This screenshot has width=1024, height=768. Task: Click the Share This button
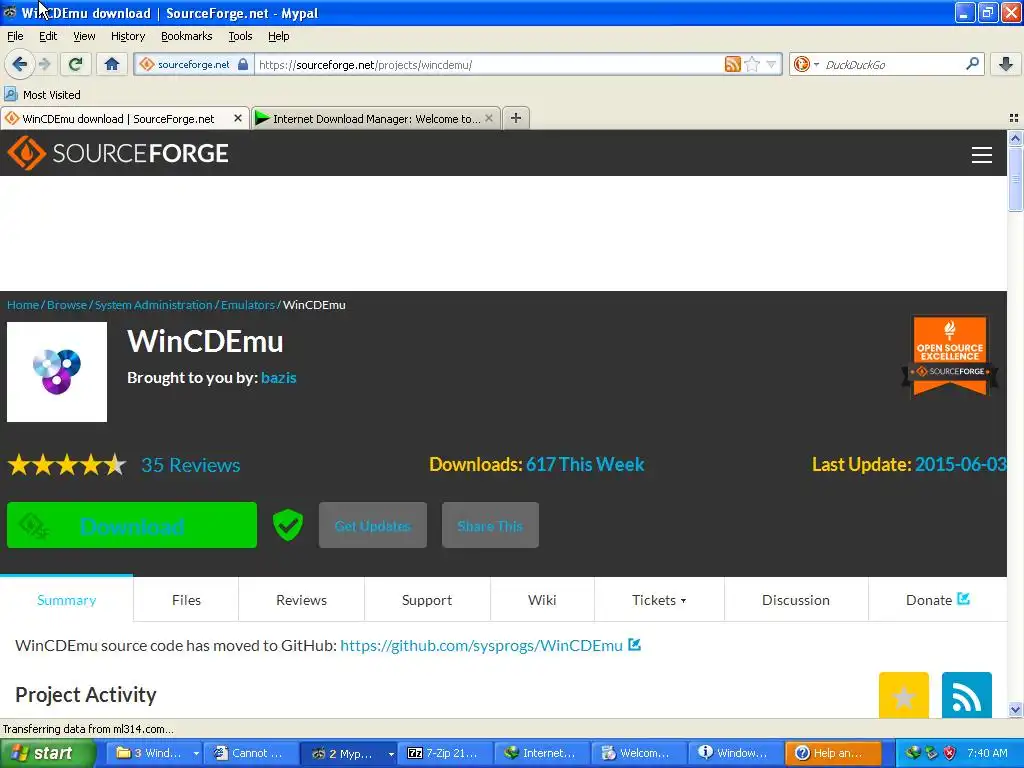point(490,525)
